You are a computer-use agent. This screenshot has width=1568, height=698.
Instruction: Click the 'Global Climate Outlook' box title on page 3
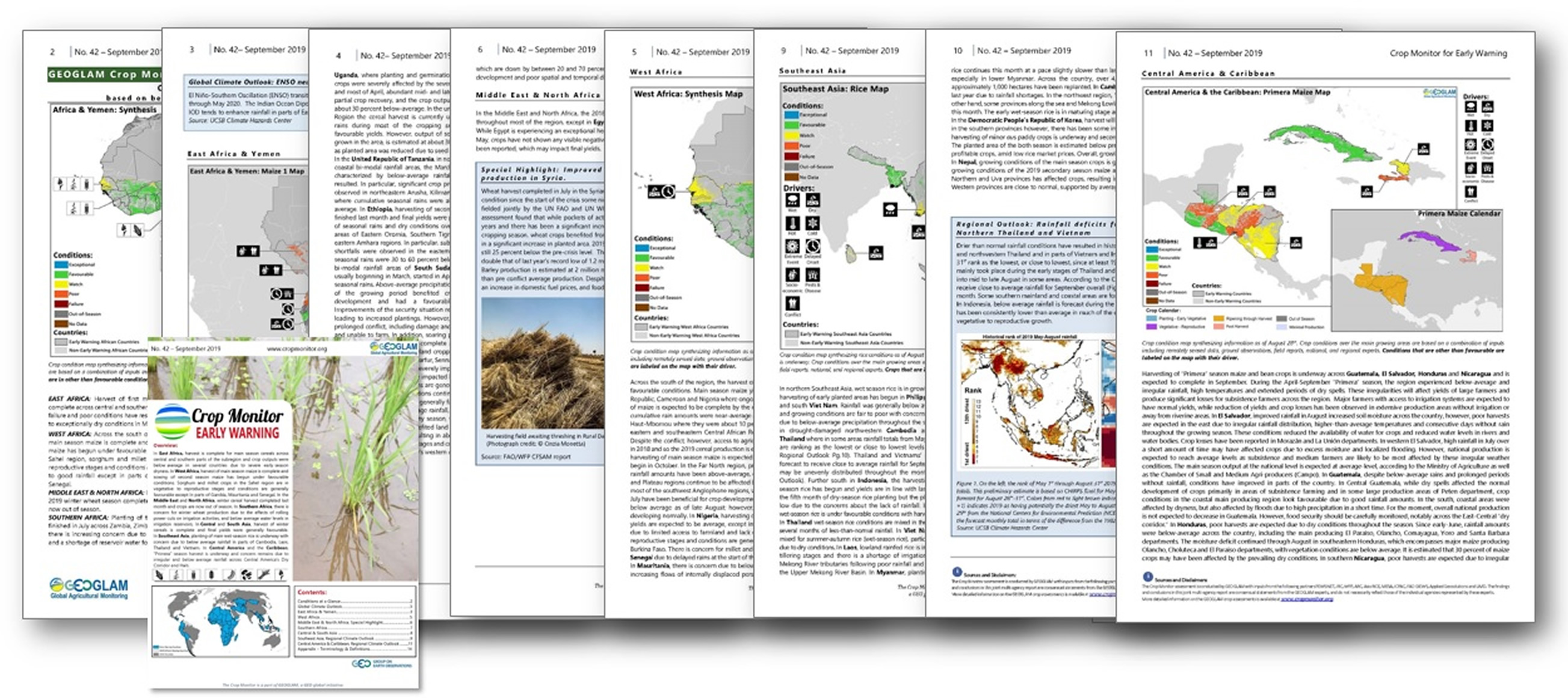(x=248, y=82)
